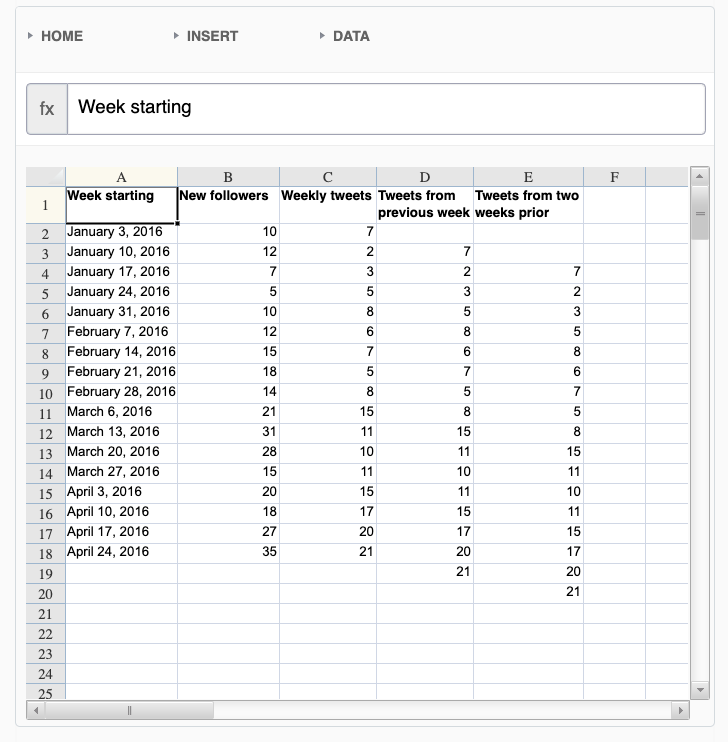Click the scroll right arrow of horizontal scrollbar
This screenshot has height=742, width=728.
pos(680,710)
